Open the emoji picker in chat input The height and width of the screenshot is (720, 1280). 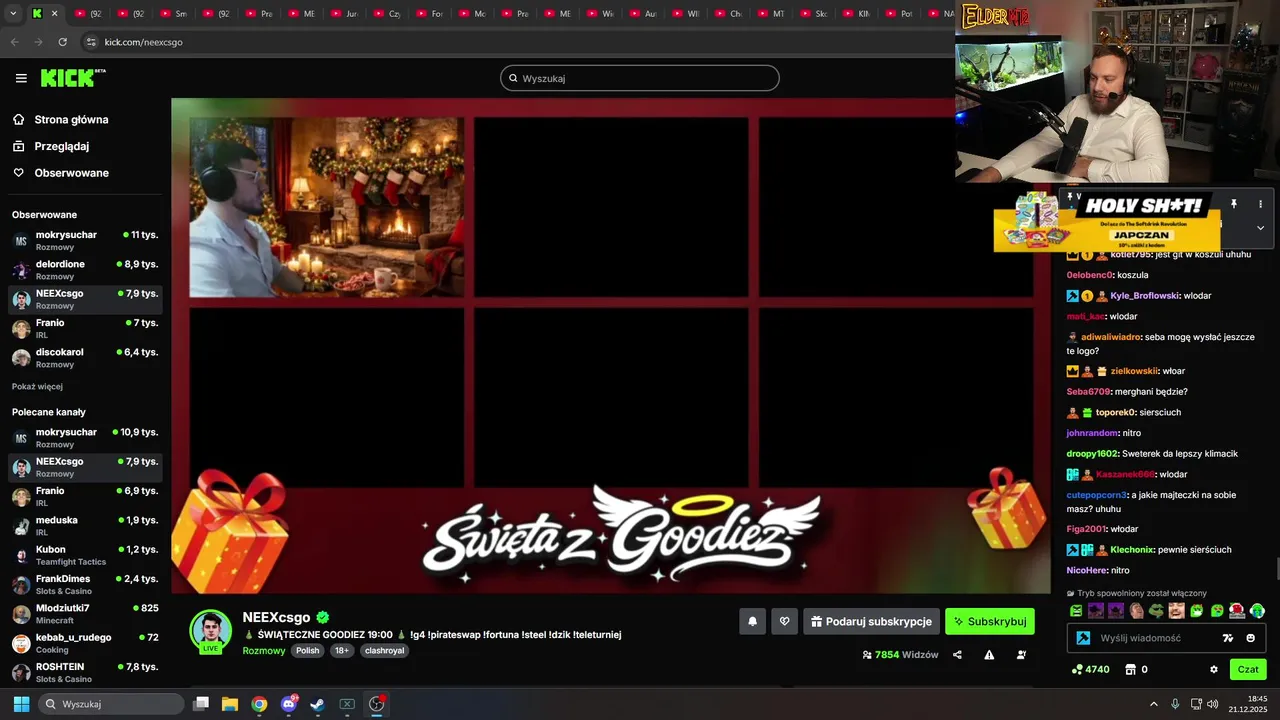pyautogui.click(x=1250, y=638)
